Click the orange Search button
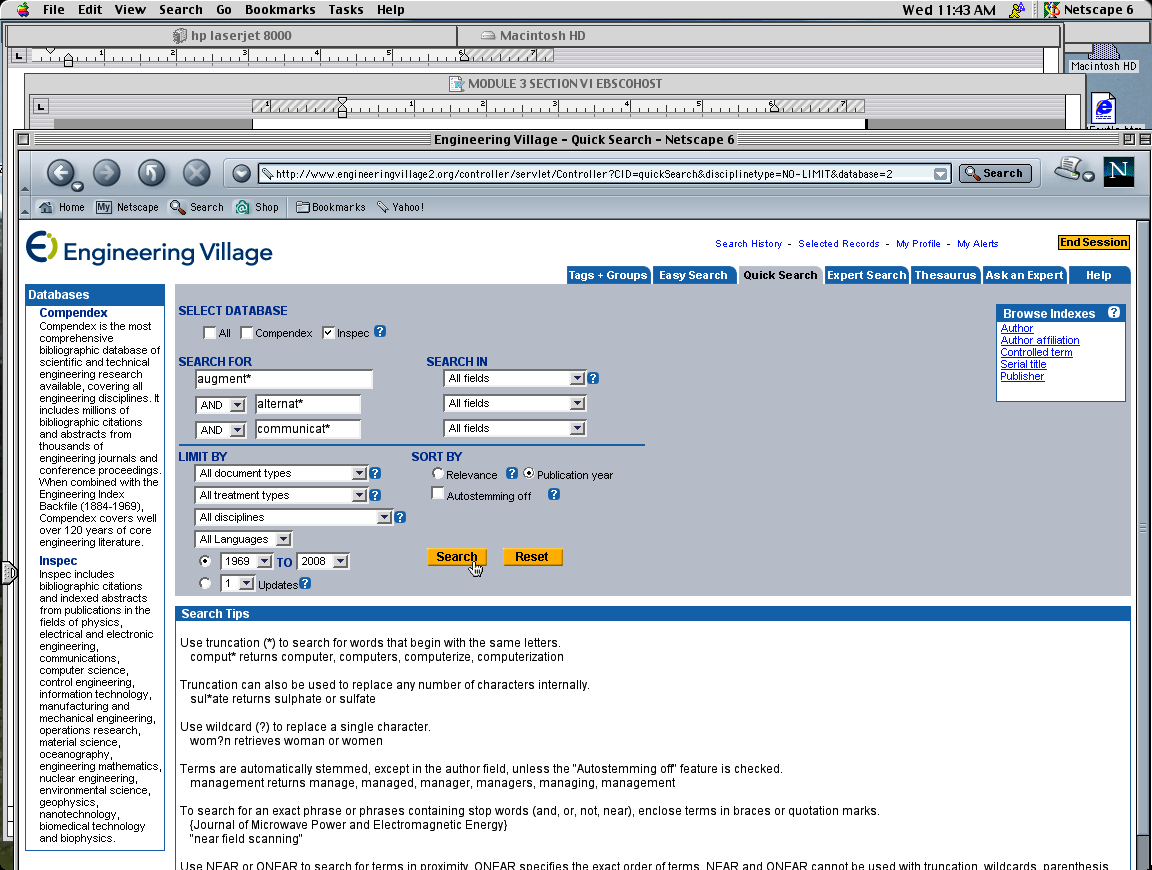The image size is (1152, 870). click(457, 557)
